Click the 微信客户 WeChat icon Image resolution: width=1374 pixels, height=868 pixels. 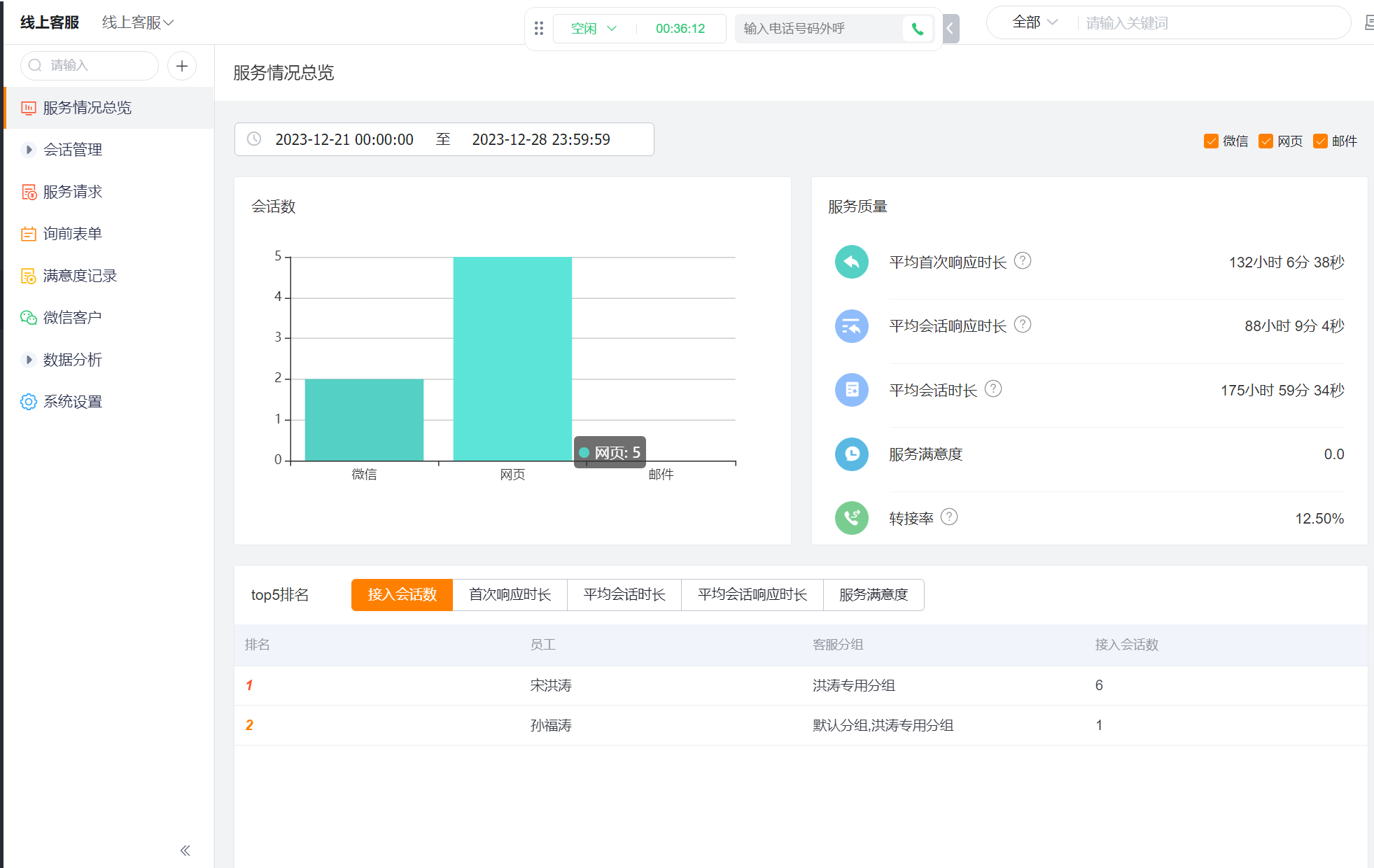(29, 318)
